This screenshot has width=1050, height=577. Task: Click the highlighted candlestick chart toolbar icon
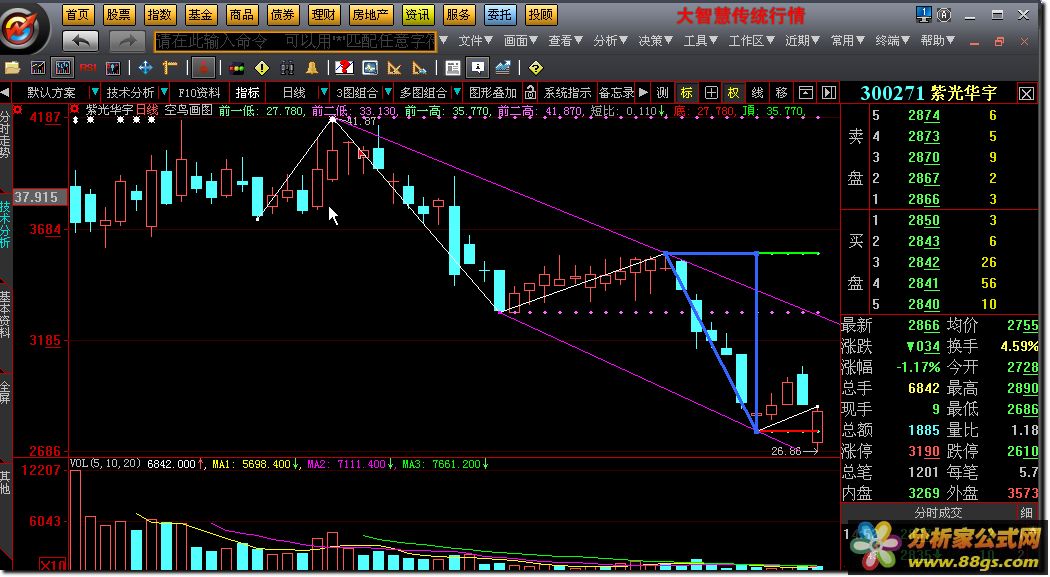click(x=62, y=68)
